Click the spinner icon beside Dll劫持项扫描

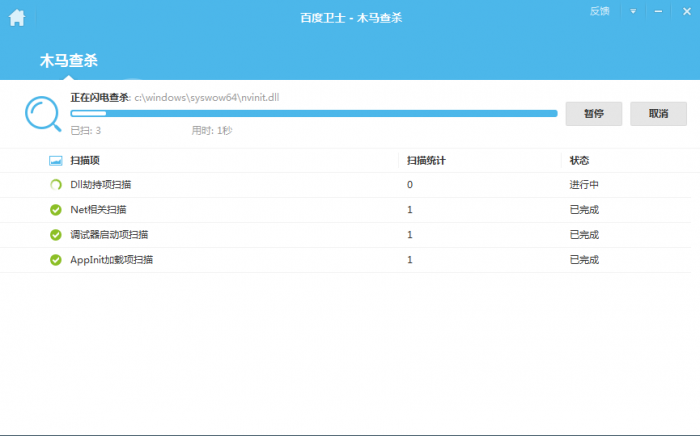[x=56, y=185]
